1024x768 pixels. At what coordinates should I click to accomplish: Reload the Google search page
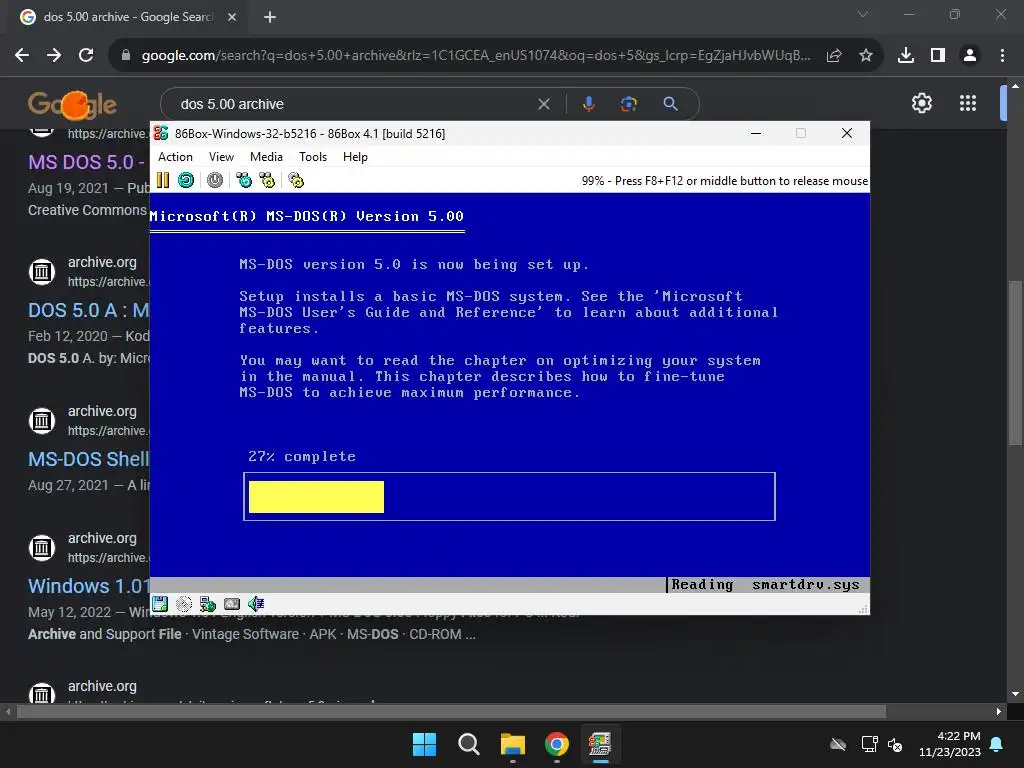pyautogui.click(x=86, y=56)
